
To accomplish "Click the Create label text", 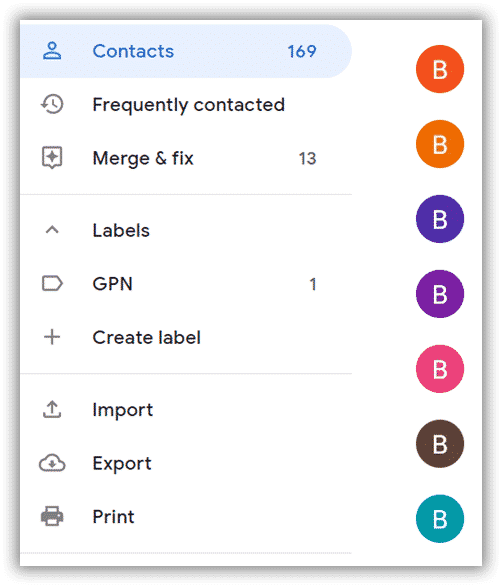I will 147,337.
